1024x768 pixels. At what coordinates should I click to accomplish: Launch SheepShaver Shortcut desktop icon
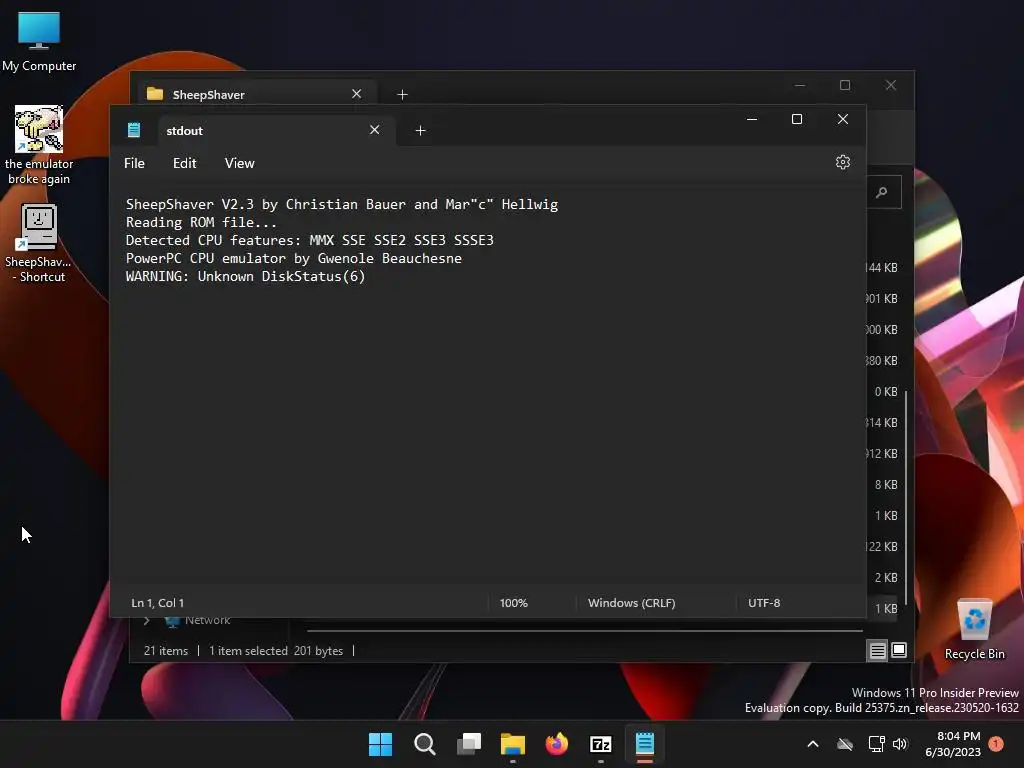pyautogui.click(x=39, y=243)
